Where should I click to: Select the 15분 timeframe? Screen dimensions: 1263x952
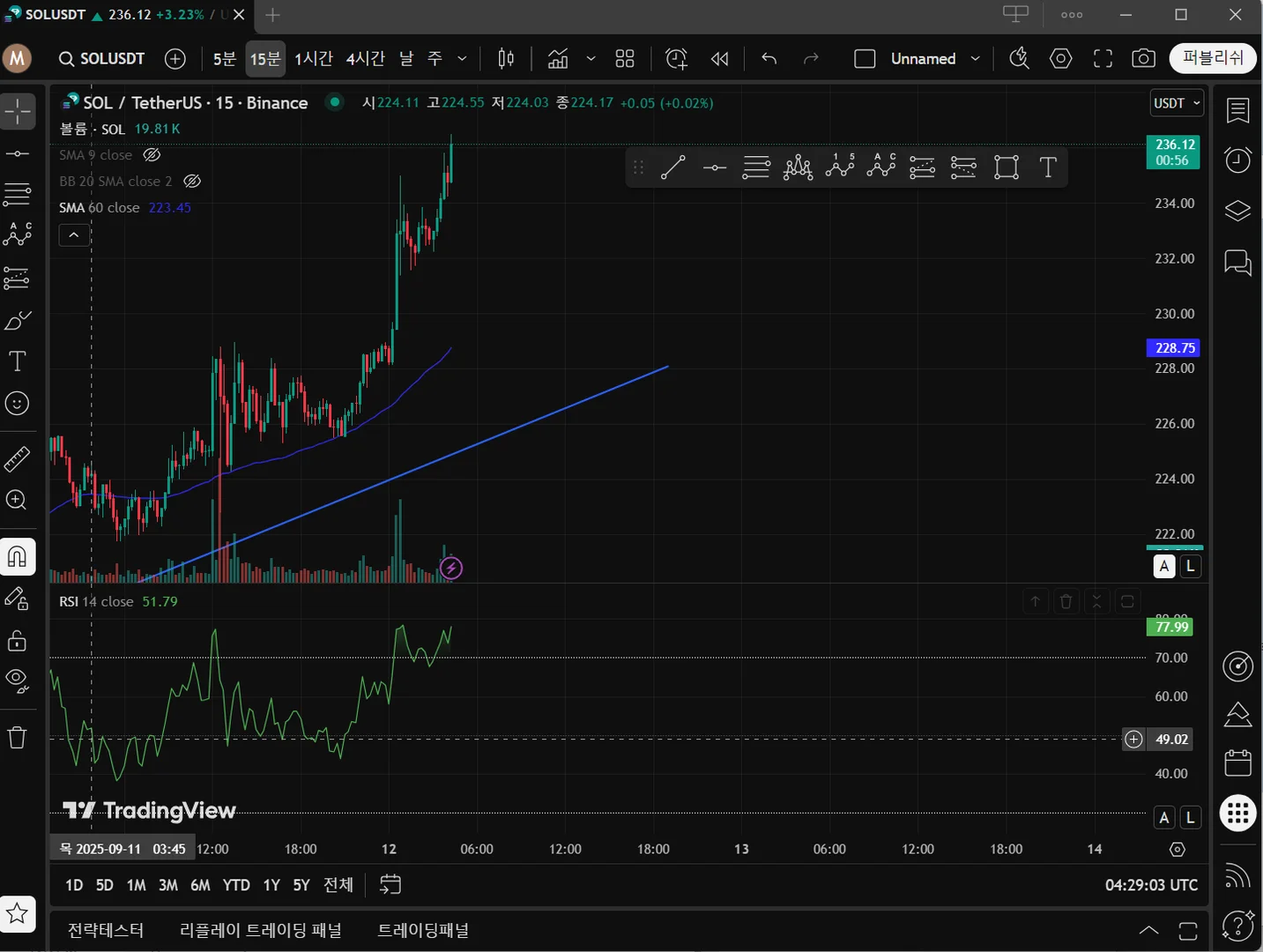click(x=265, y=59)
